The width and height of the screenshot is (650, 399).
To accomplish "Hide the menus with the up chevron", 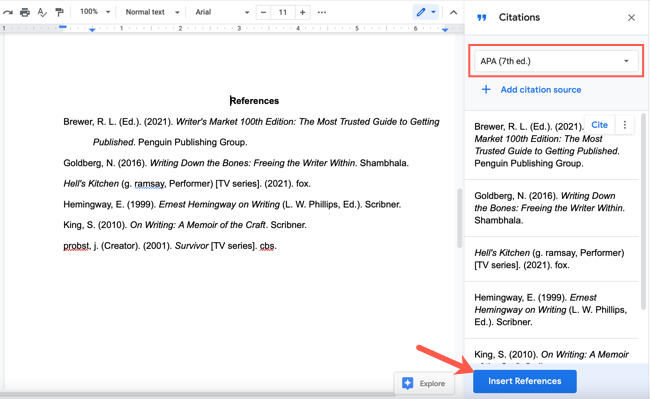I will 454,12.
